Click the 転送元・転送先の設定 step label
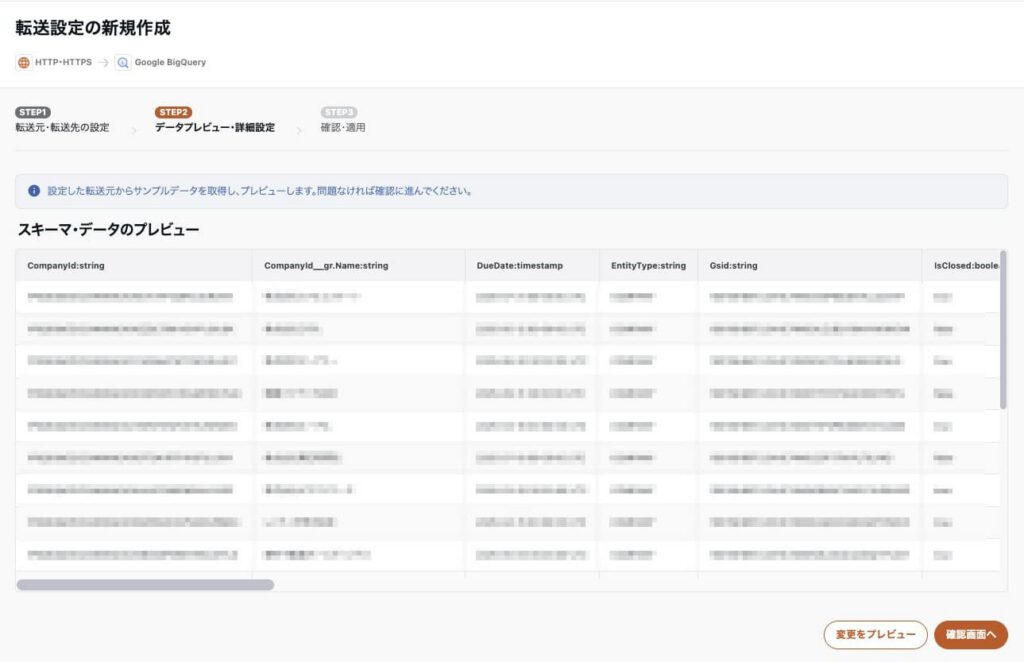This screenshot has height=662, width=1024. (x=62, y=128)
